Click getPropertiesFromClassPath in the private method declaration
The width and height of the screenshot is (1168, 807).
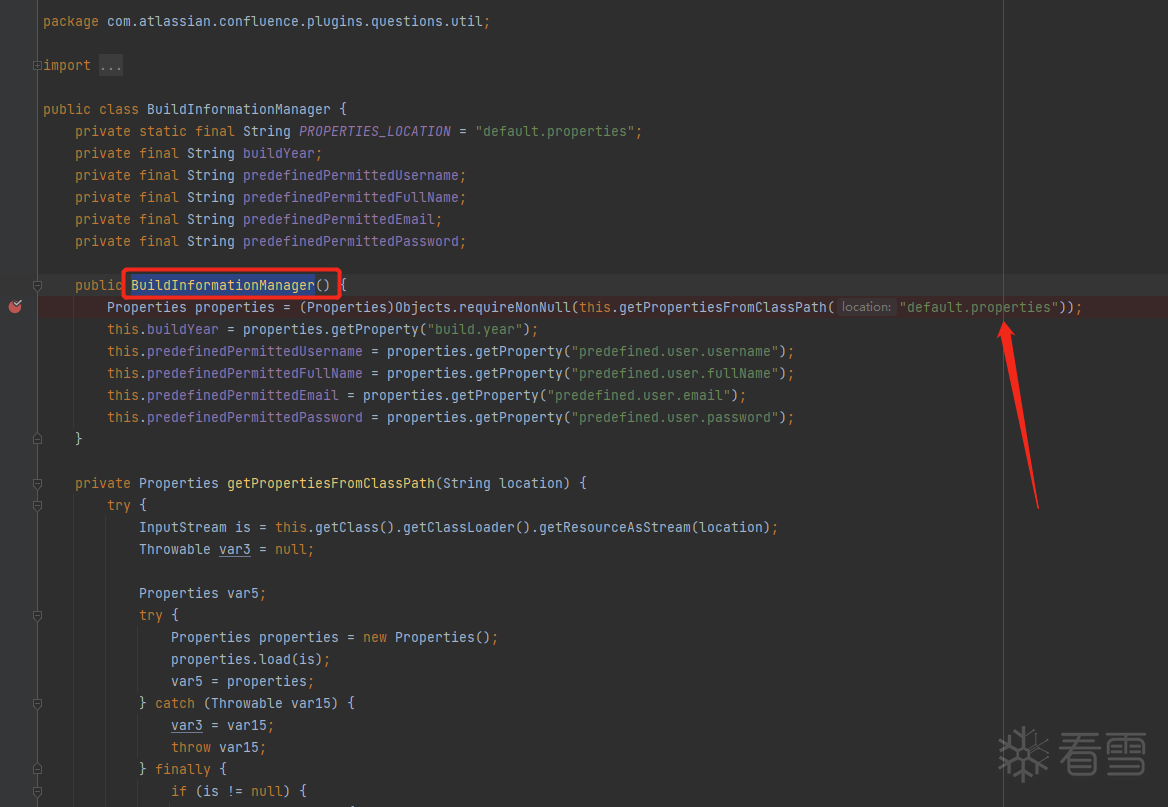(x=331, y=484)
